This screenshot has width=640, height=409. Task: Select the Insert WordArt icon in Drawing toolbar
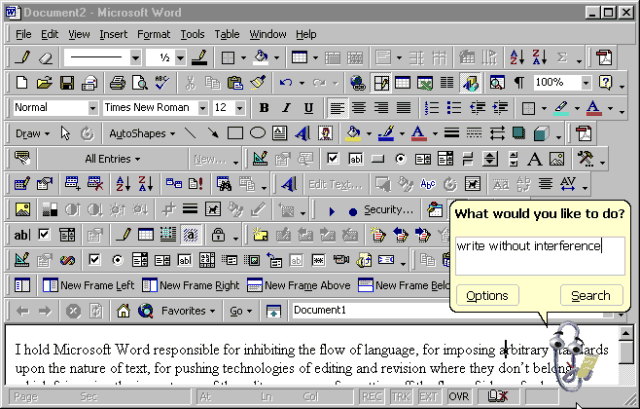(x=302, y=133)
